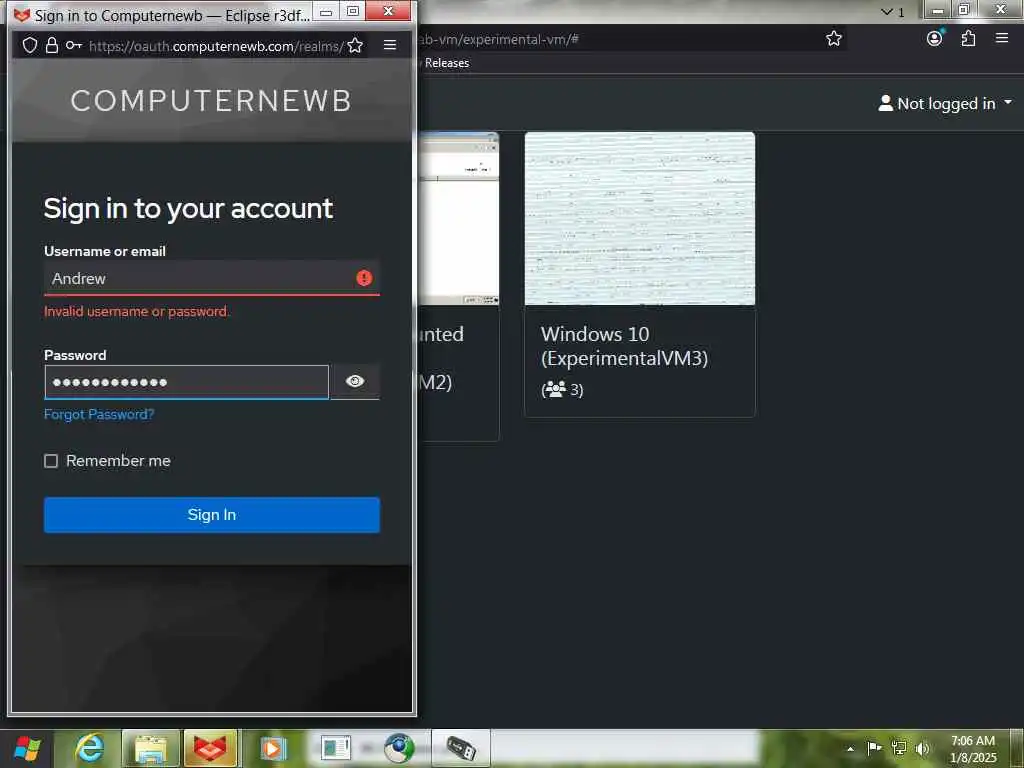Click the Sign In button
Image resolution: width=1024 pixels, height=768 pixels.
pyautogui.click(x=212, y=515)
